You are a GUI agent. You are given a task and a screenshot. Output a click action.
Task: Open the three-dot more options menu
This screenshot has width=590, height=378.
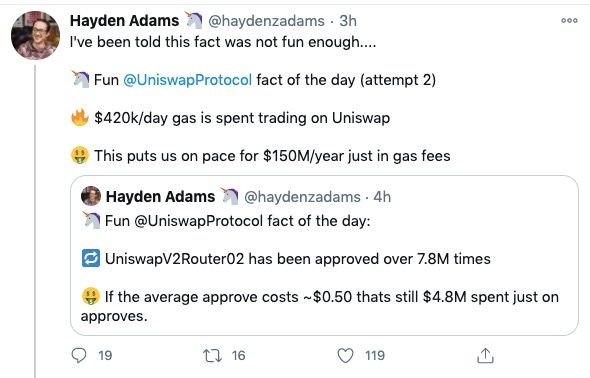(x=569, y=21)
